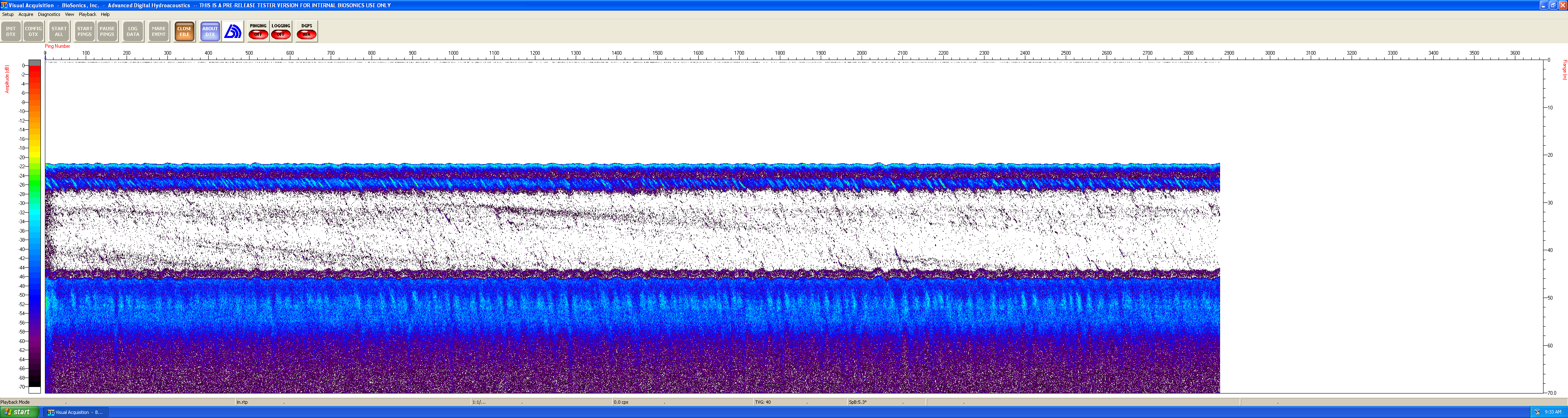Viewport: 1568px width, 418px height.
Task: Click the 'TVG: 40' status bar entry
Action: pos(763,402)
